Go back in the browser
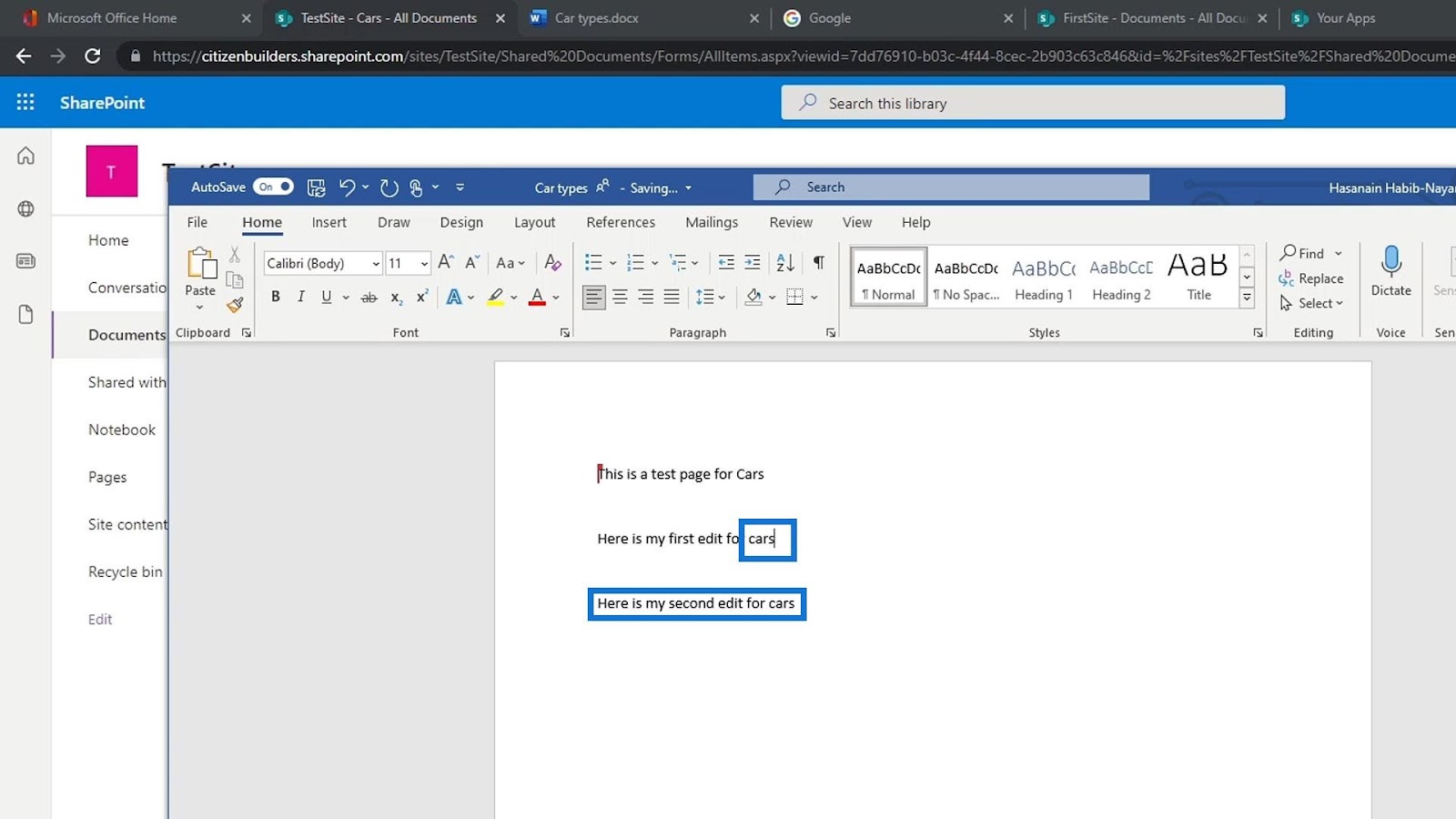Screen dimensions: 1456x819 click(24, 56)
